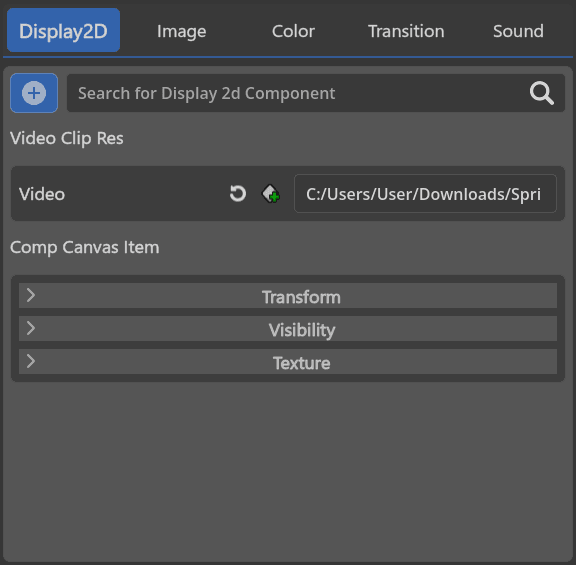Screen dimensions: 576x565
Task: Add a keyframe for the Video property
Action: click(x=271, y=194)
